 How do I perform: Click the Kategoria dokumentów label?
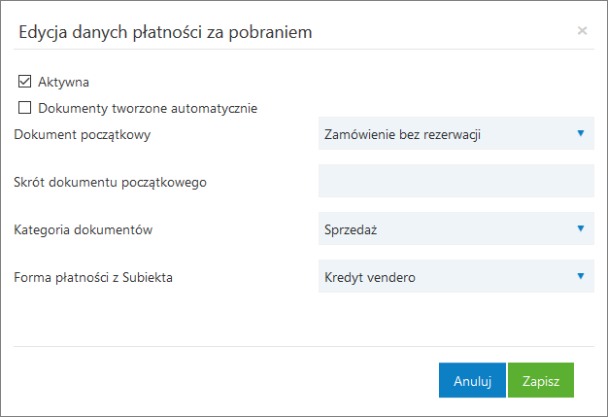tap(82, 229)
